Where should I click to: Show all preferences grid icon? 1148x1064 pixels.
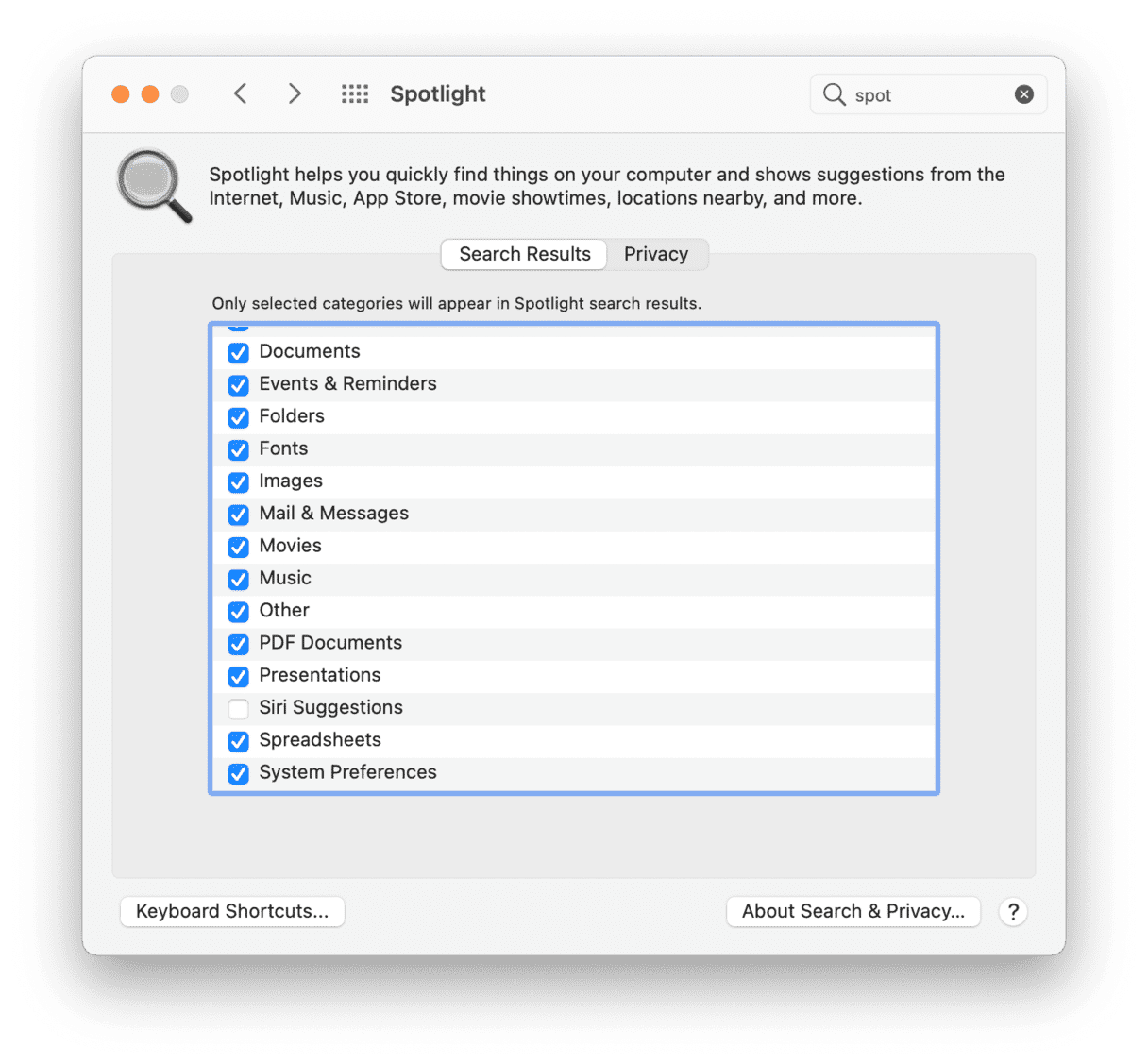[355, 93]
